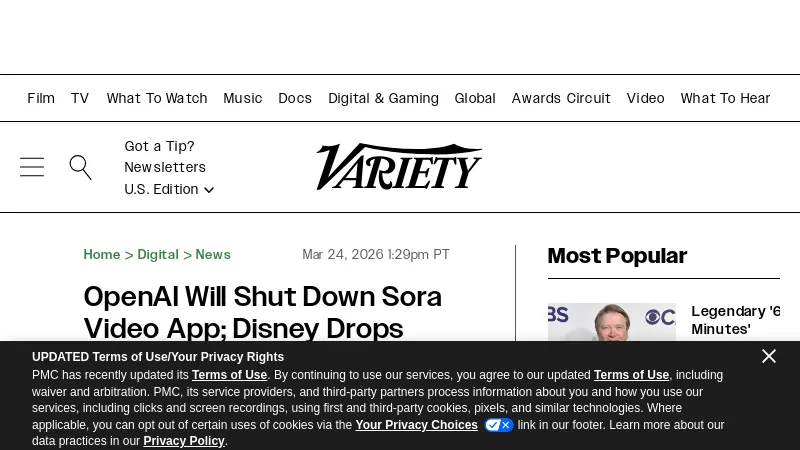800x450 pixels.
Task: Go to the TV section
Action: click(80, 98)
